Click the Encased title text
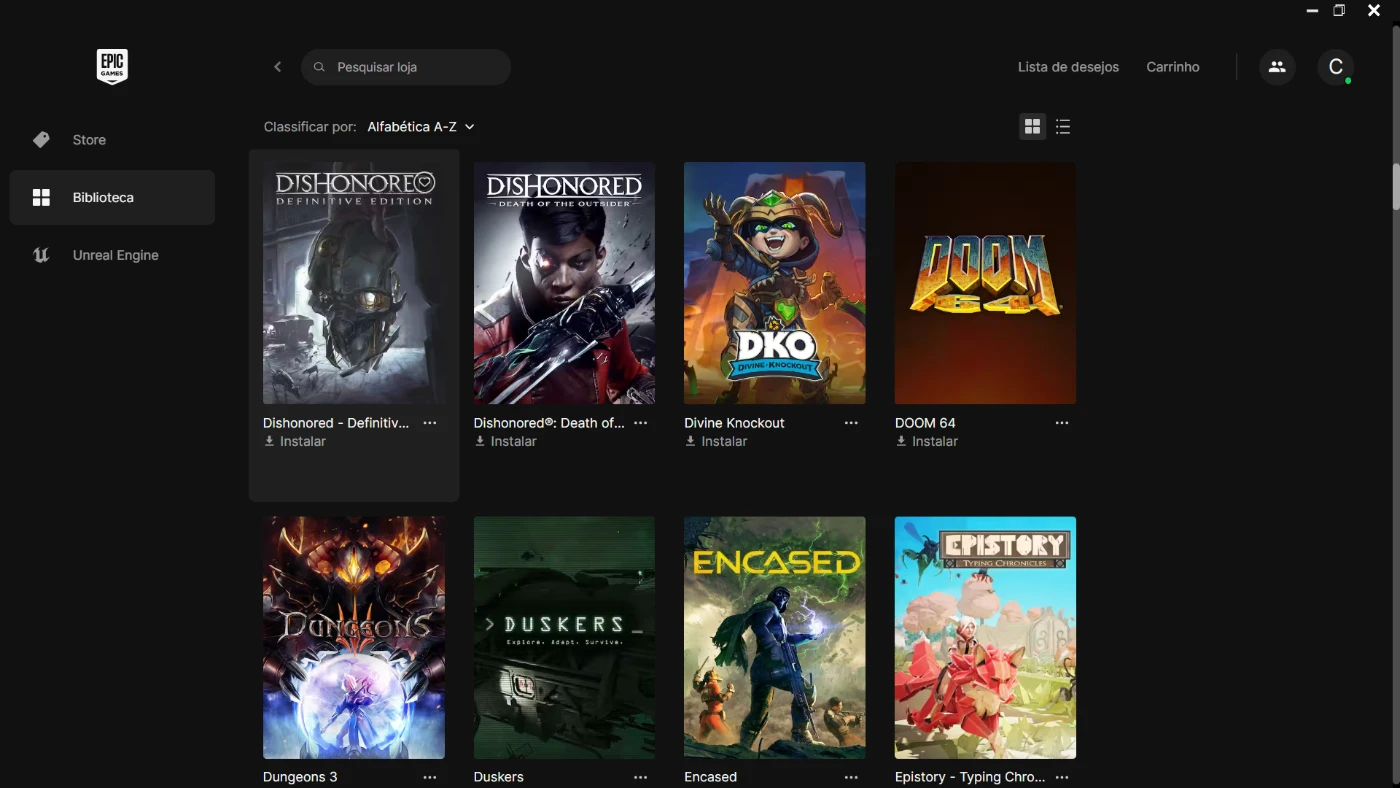Screen dimensions: 1400x788 click(x=711, y=777)
